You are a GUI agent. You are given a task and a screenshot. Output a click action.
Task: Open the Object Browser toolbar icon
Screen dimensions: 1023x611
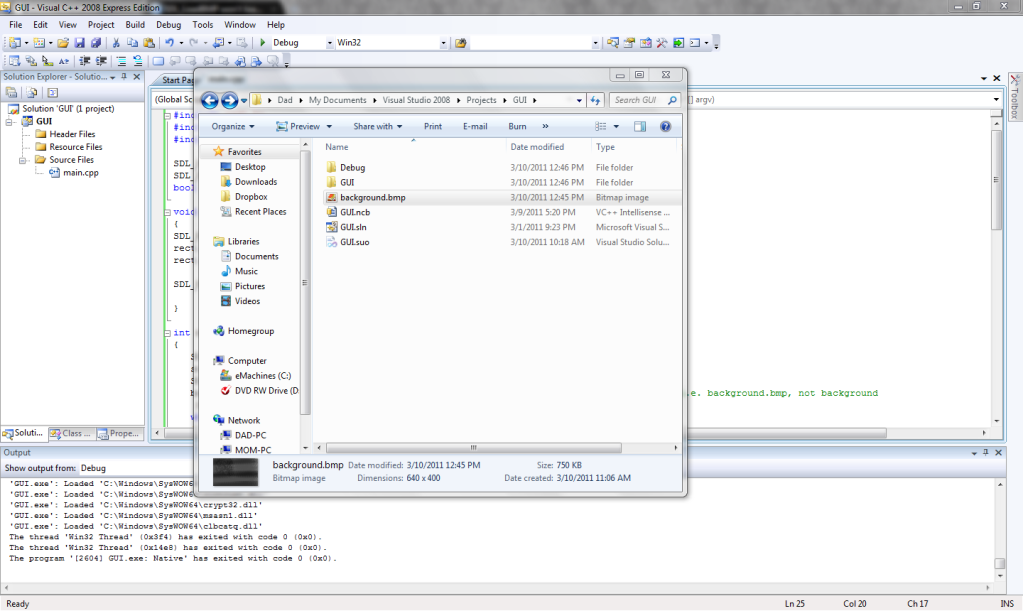(x=645, y=43)
